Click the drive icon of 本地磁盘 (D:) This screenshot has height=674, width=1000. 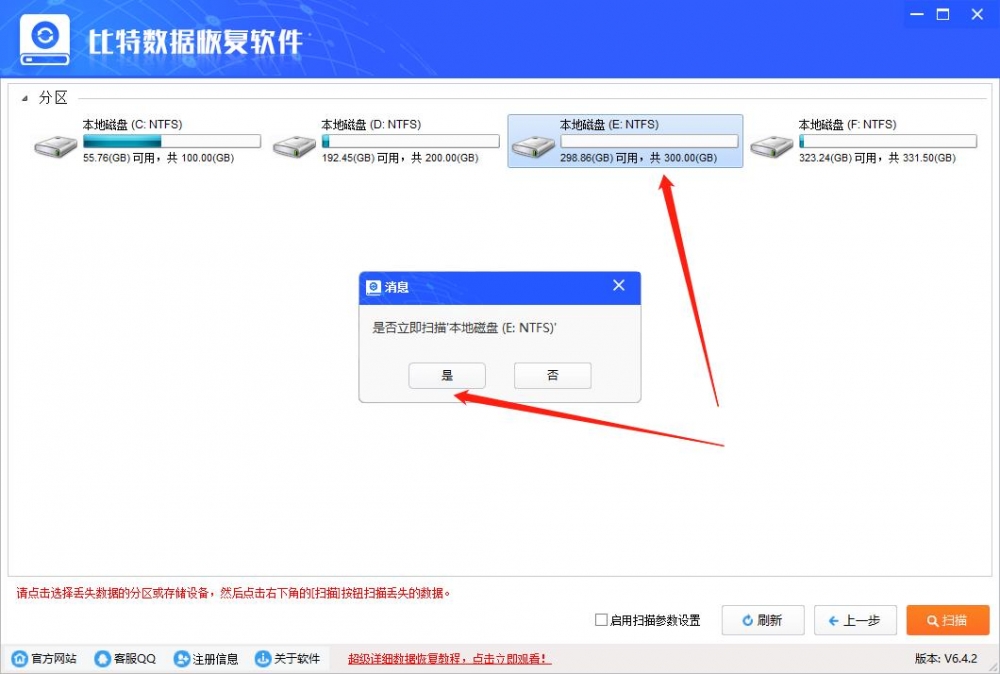pos(292,145)
